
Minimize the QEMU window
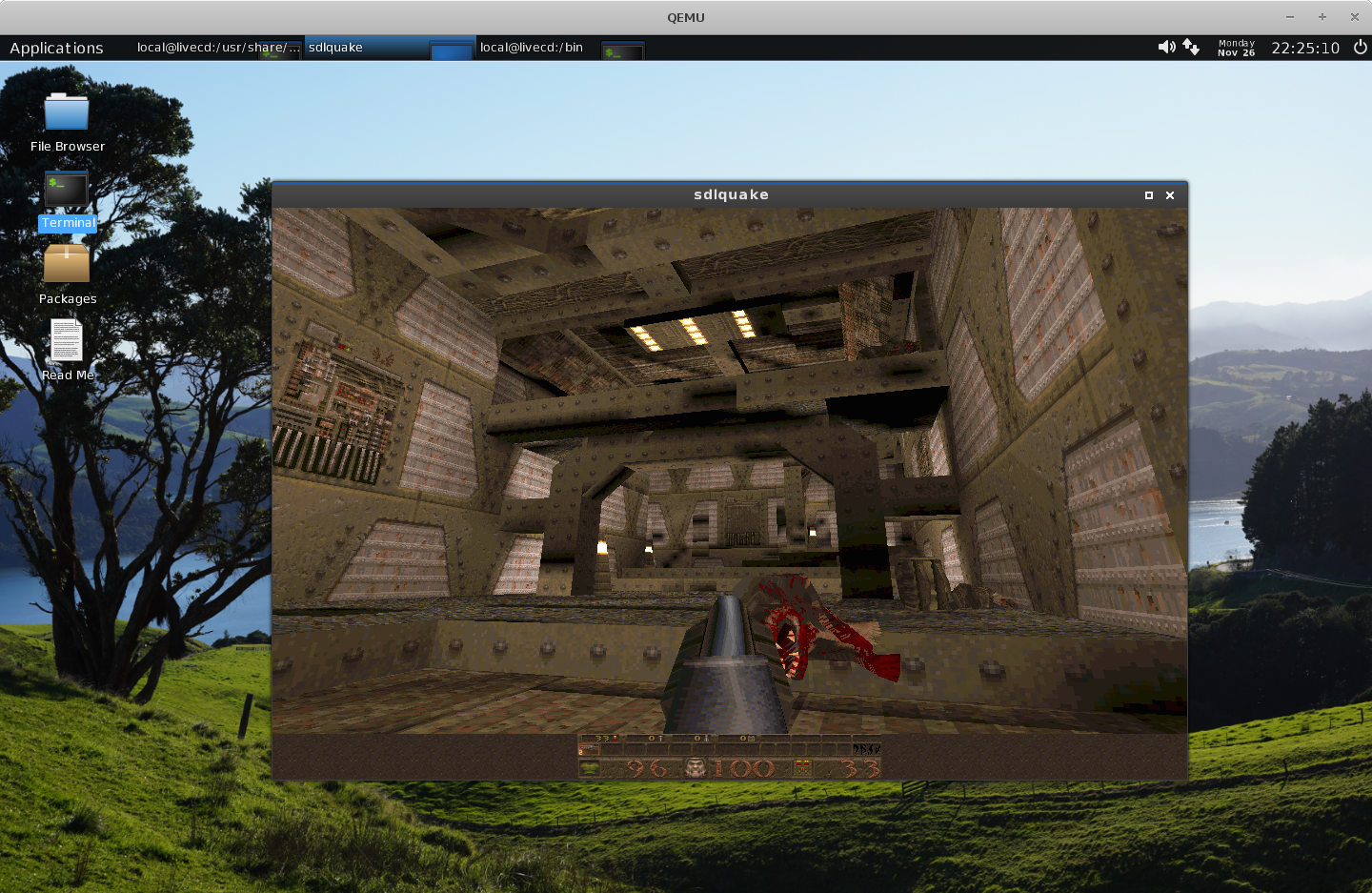tap(1290, 17)
